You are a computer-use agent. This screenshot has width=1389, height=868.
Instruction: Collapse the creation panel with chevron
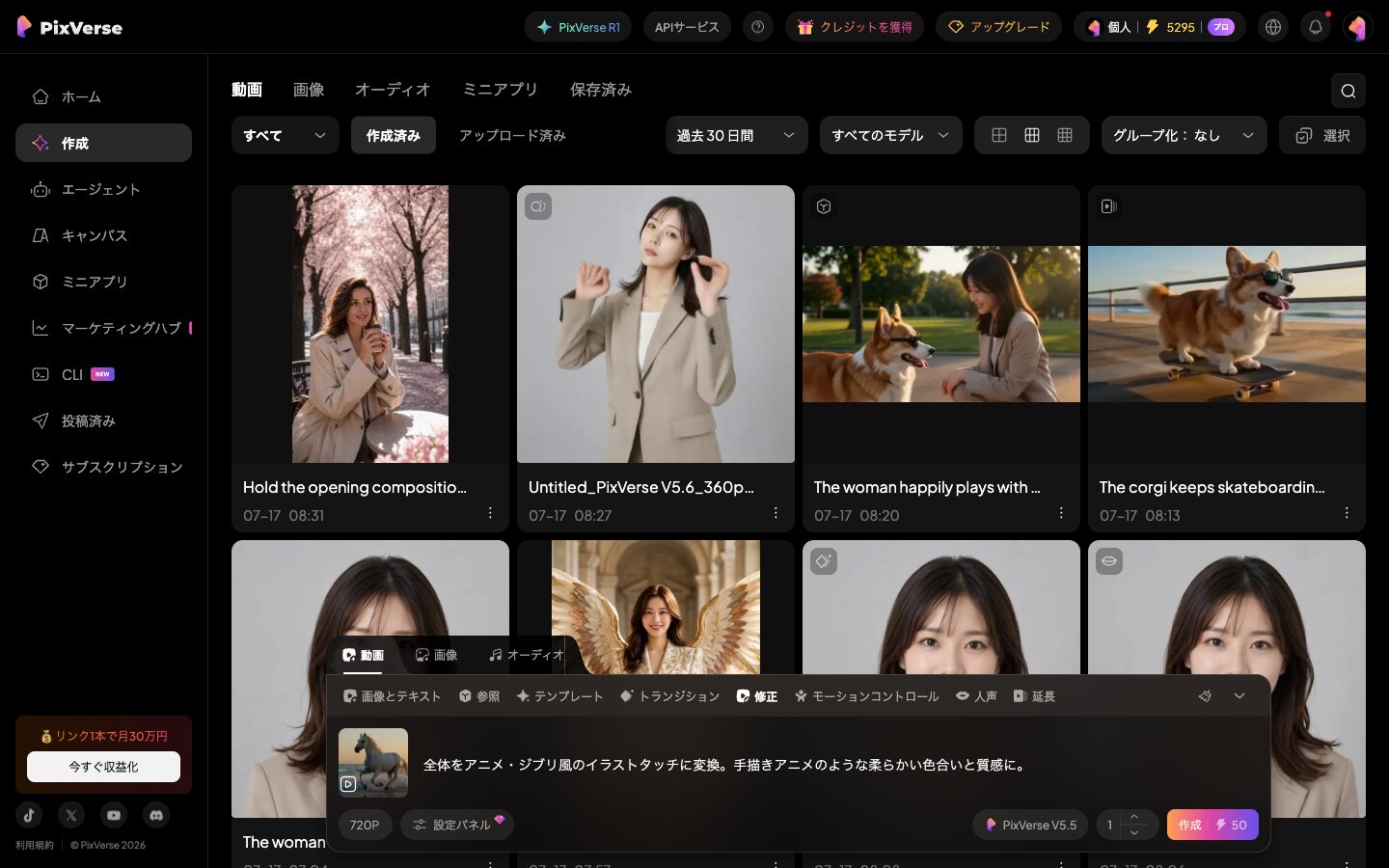pyautogui.click(x=1239, y=695)
